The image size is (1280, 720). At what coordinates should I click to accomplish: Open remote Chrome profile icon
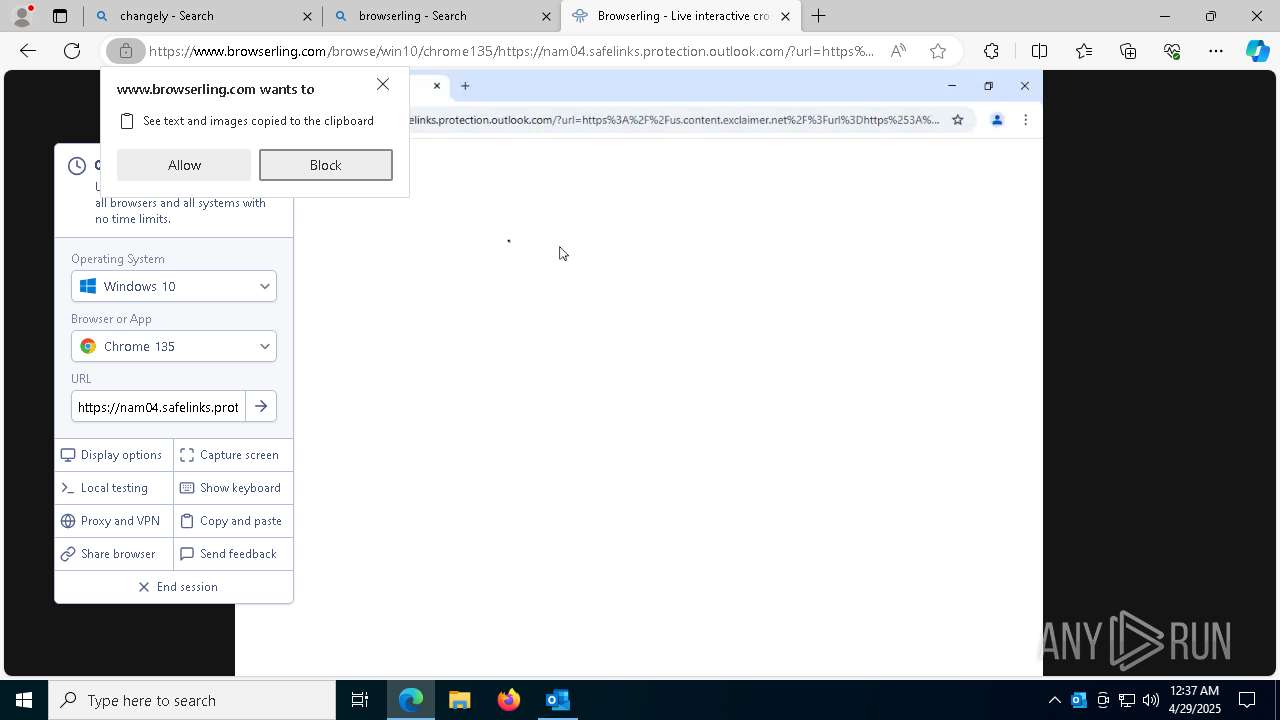click(x=996, y=120)
